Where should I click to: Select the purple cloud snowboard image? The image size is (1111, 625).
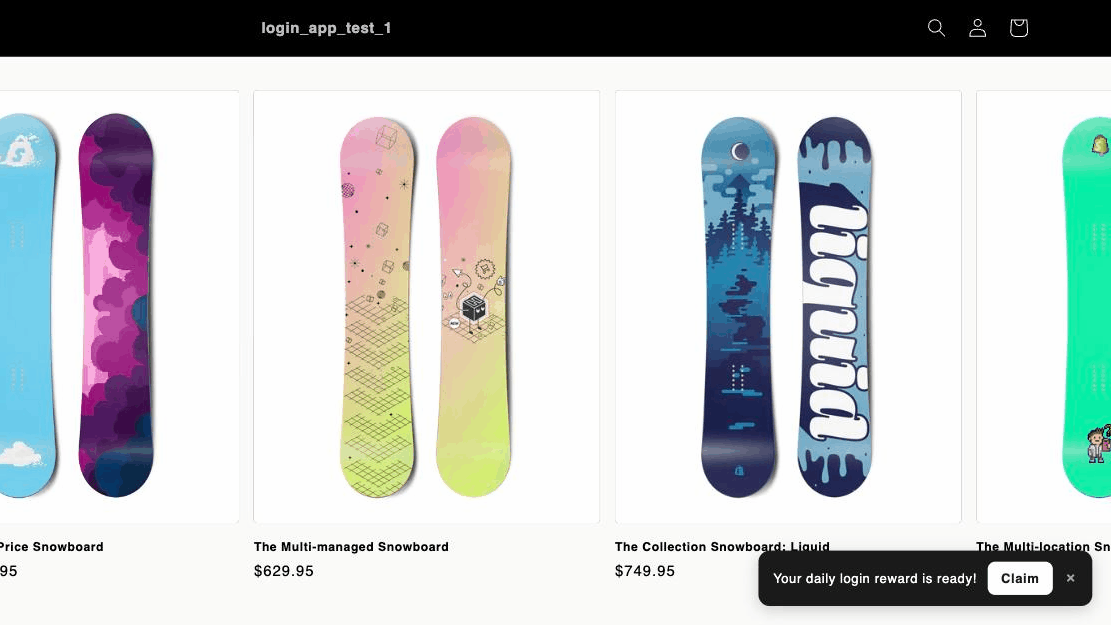[115, 305]
